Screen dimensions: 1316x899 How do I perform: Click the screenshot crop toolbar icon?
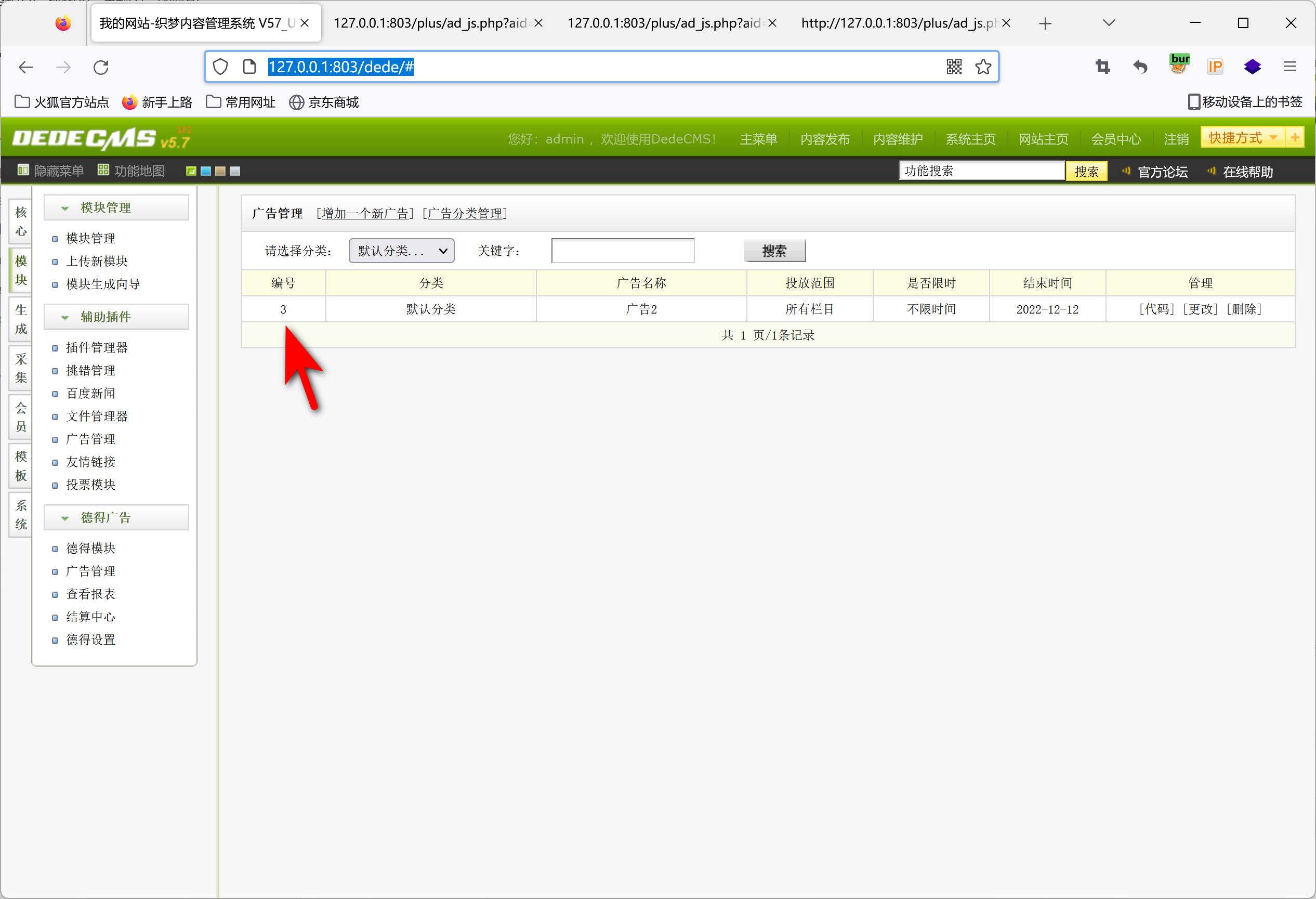1102,67
